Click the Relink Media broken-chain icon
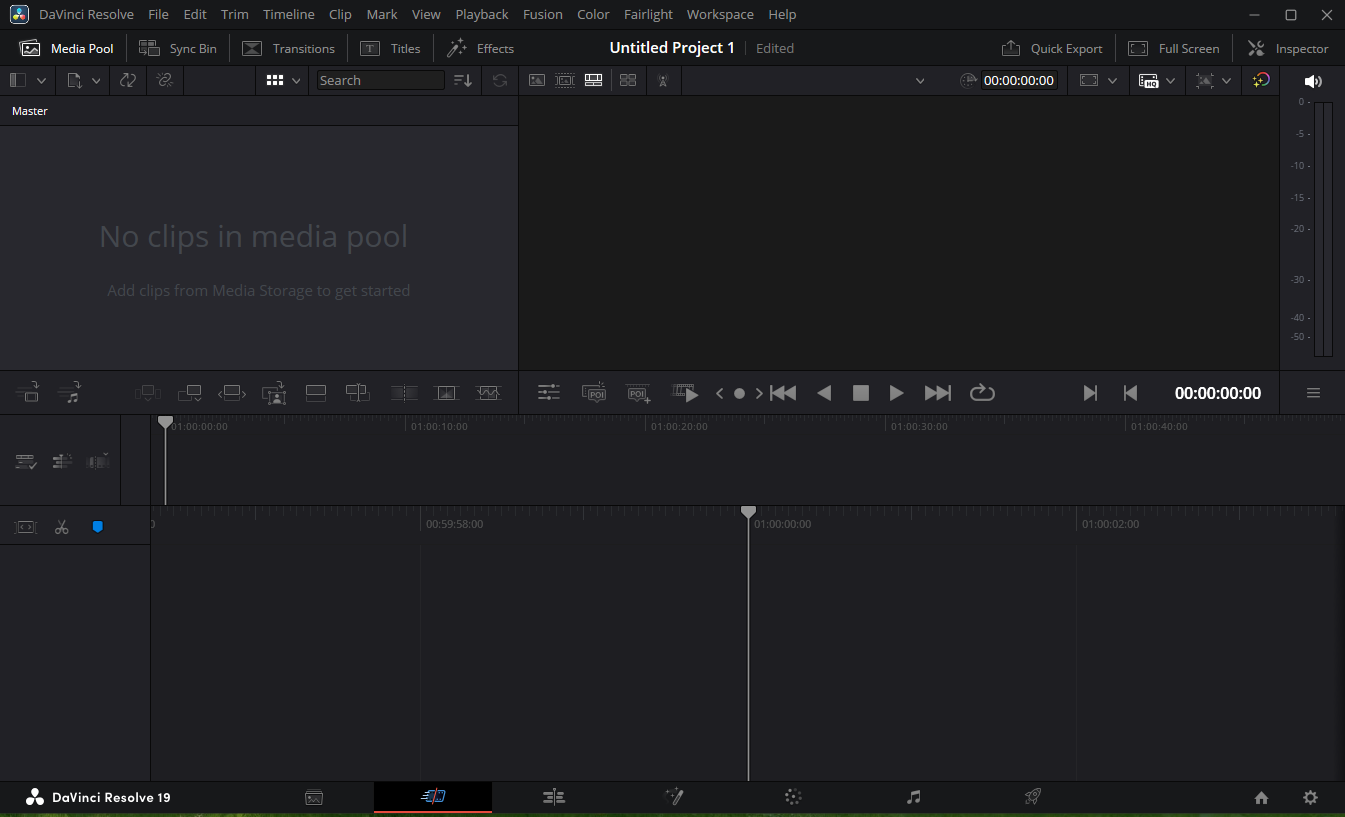The height and width of the screenshot is (817, 1345). 165,80
